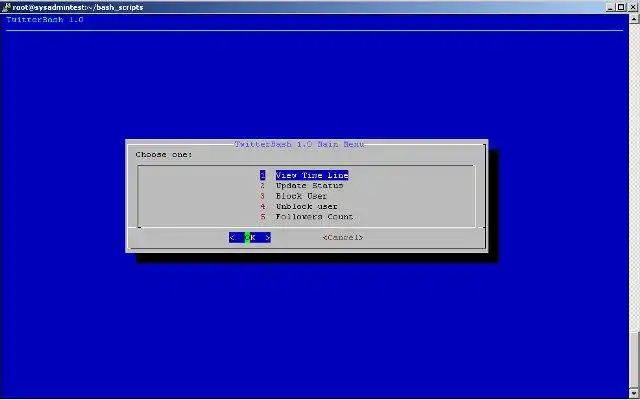
Task: Click the vertical scrollbar thumb
Action: click(x=634, y=360)
